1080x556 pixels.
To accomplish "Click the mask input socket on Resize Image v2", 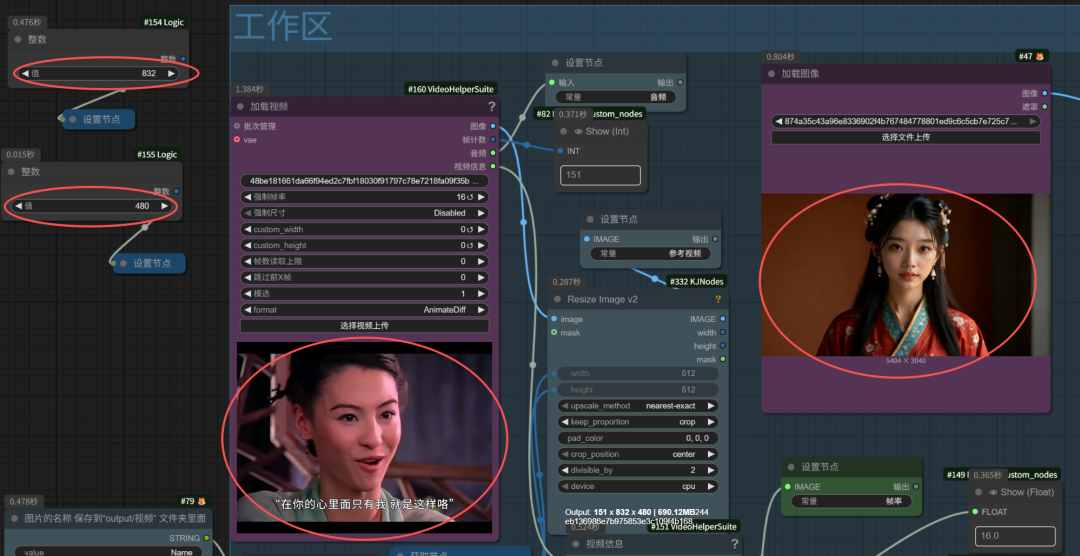I will [554, 333].
